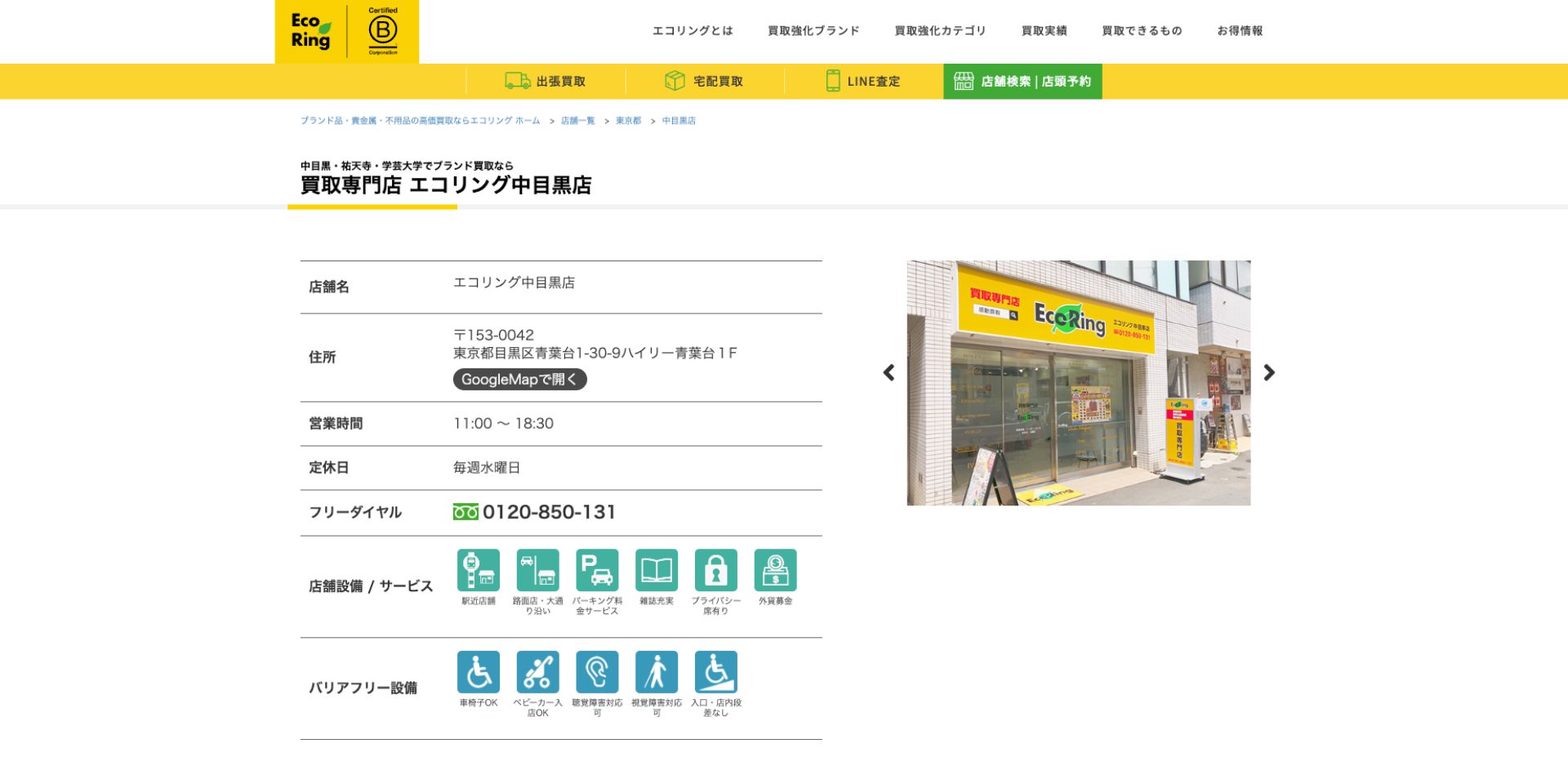Click the Certified B Corporation badge
Screen dimensions: 1568x784
[383, 32]
